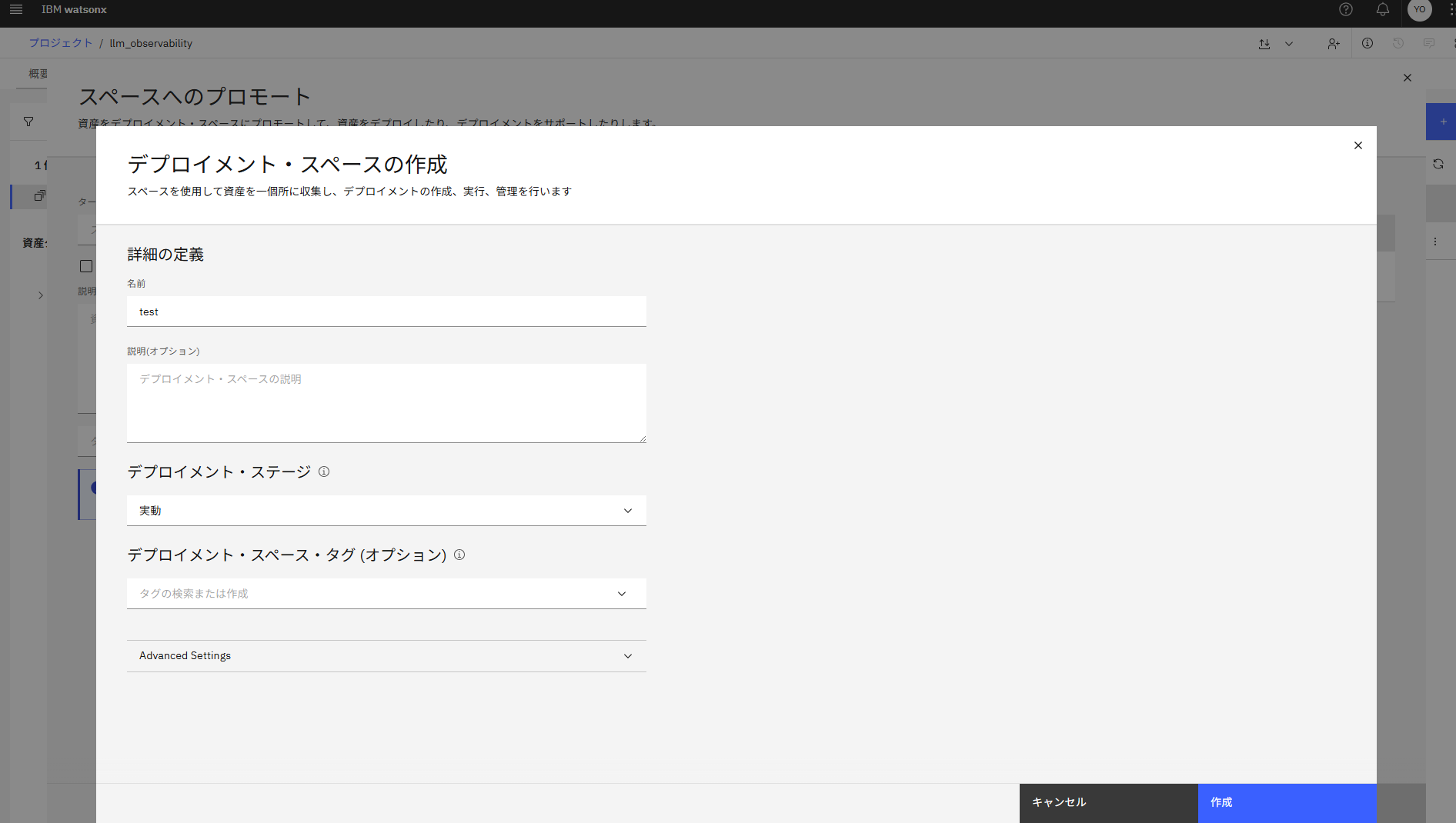Expand the chevron next to the import/export icon
Viewport: 1456px width, 823px height.
[x=1289, y=44]
